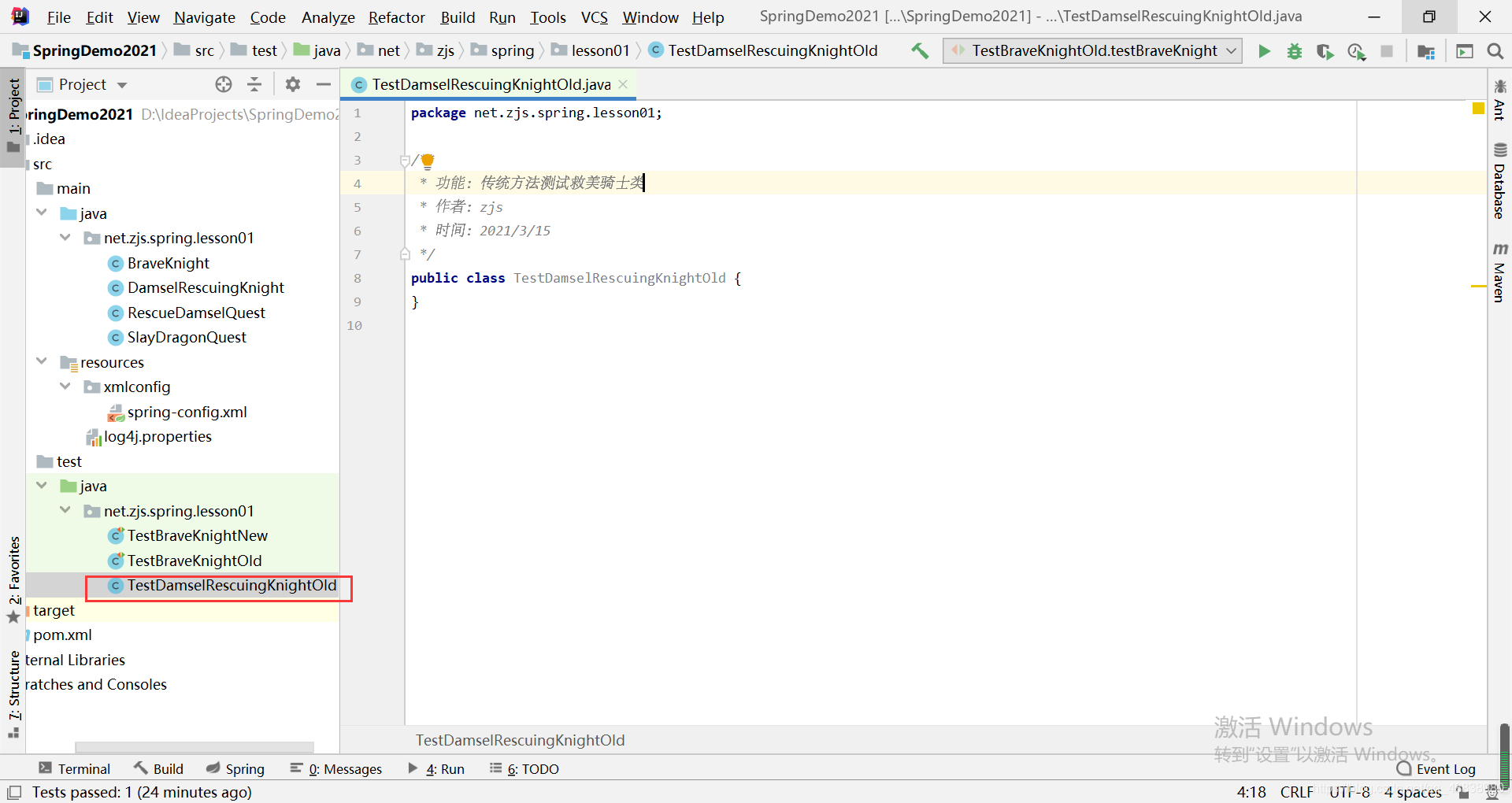The image size is (1512, 803).
Task: Click tool window quick-access icon in status bar
Action: (14, 792)
